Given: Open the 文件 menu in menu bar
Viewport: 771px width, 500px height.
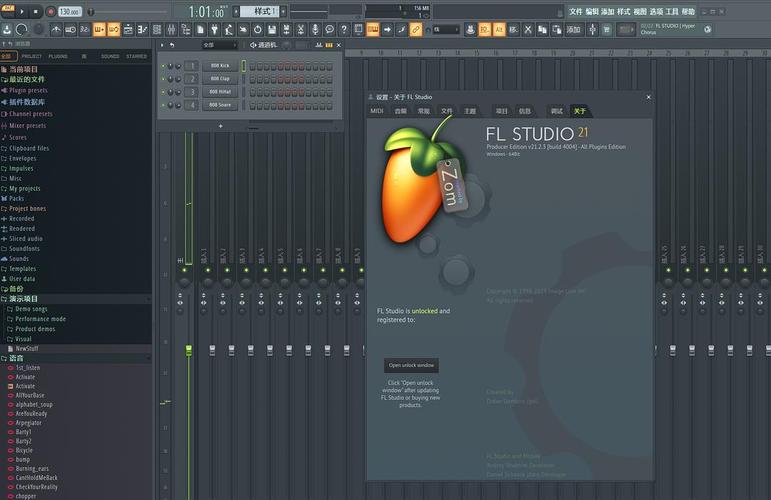Looking at the screenshot, I should pyautogui.click(x=575, y=11).
